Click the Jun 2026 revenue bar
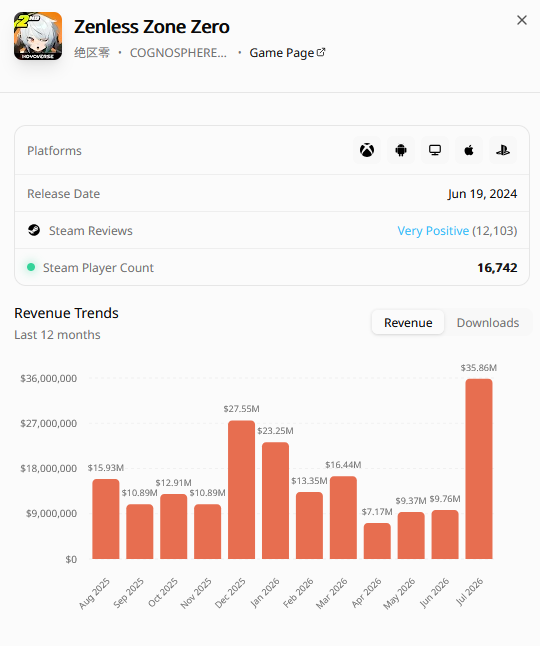 [x=445, y=534]
